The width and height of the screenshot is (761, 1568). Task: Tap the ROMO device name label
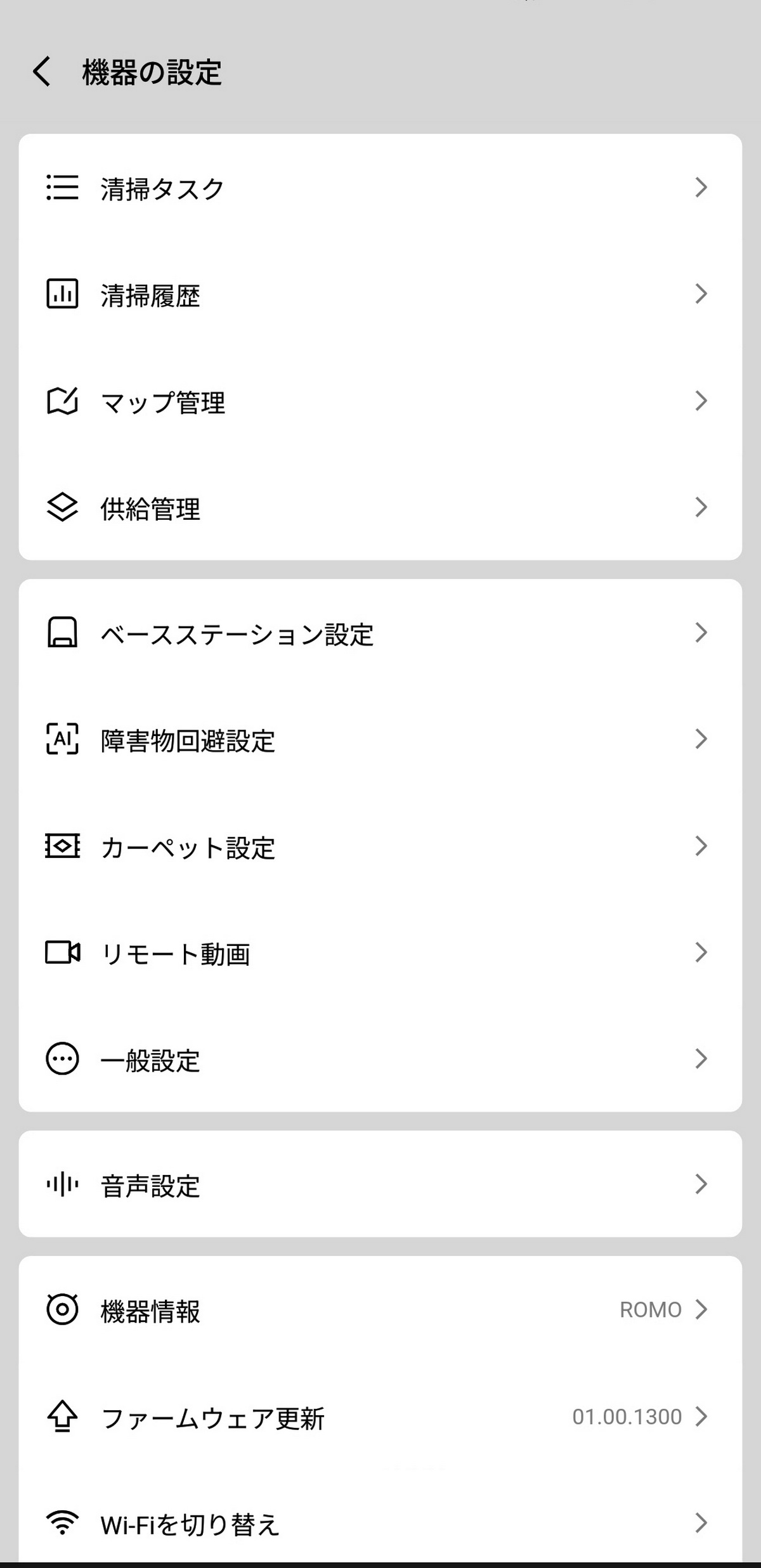tap(650, 1310)
